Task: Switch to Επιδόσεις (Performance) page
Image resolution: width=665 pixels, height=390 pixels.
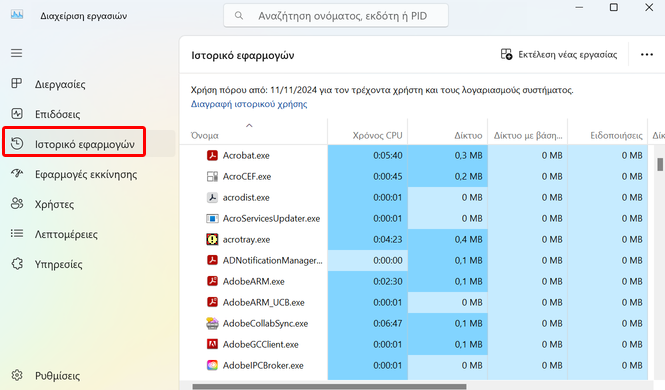Action: 57,114
